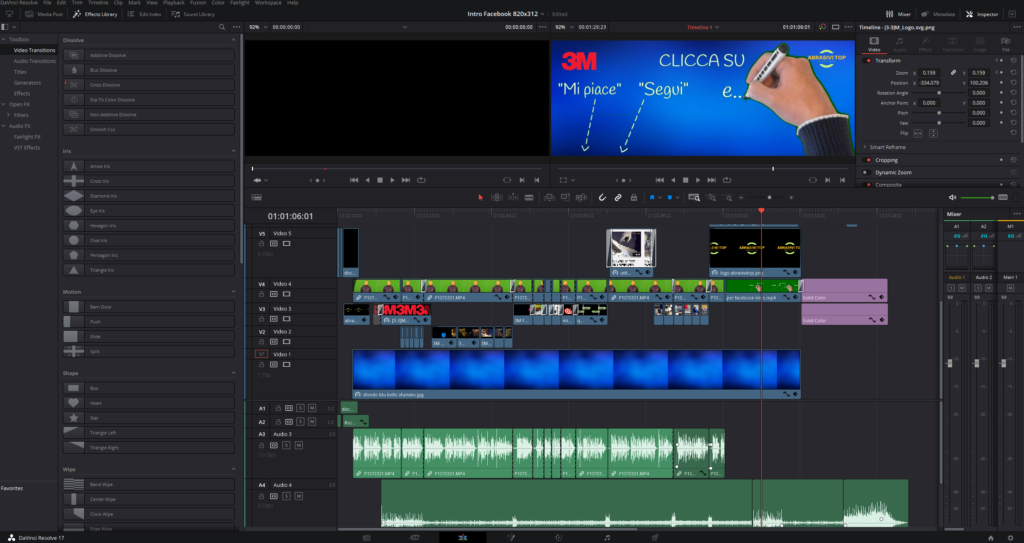The image size is (1024, 543).
Task: Add keyframe for Rotation Angle
Action: pyautogui.click(x=1001, y=93)
